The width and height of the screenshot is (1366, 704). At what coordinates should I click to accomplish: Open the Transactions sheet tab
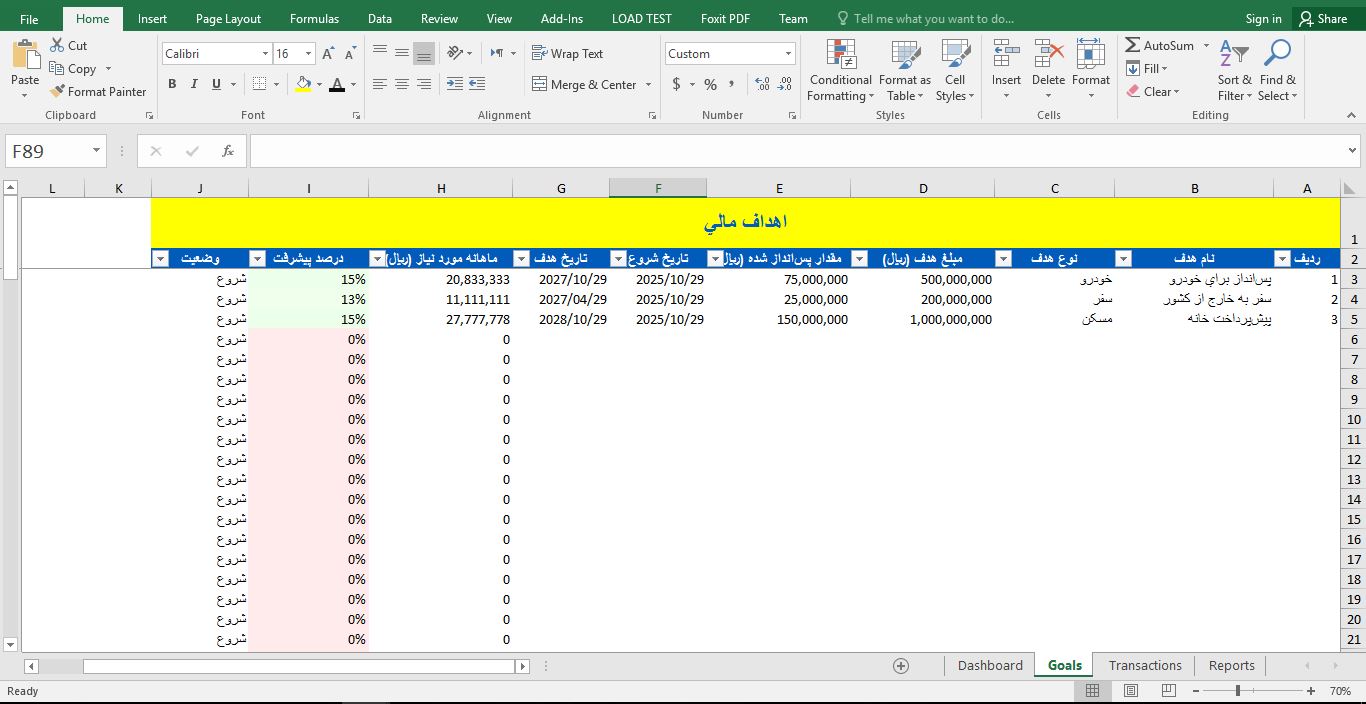[1145, 666]
